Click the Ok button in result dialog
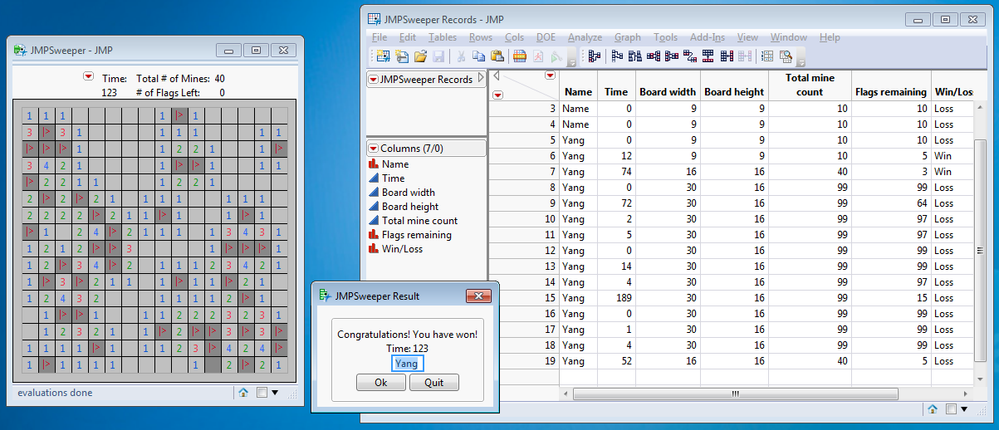Screen dimensions: 999x430 [x=380, y=383]
